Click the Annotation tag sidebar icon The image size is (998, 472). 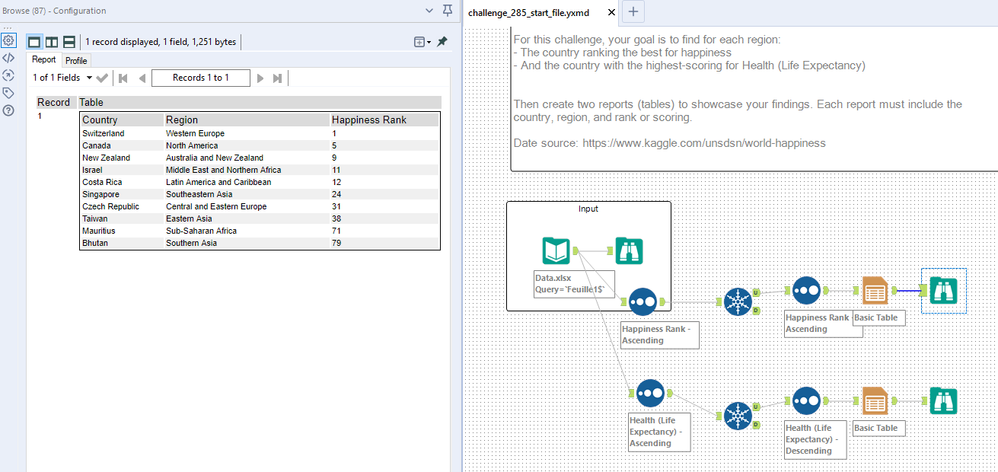(8, 93)
